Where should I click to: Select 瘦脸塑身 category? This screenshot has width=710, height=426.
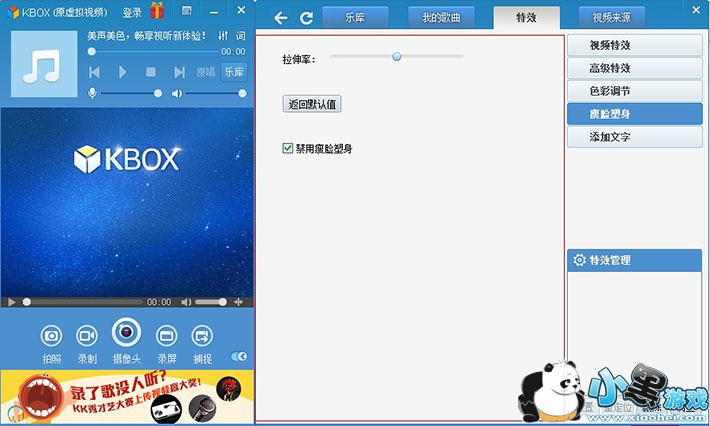(634, 114)
